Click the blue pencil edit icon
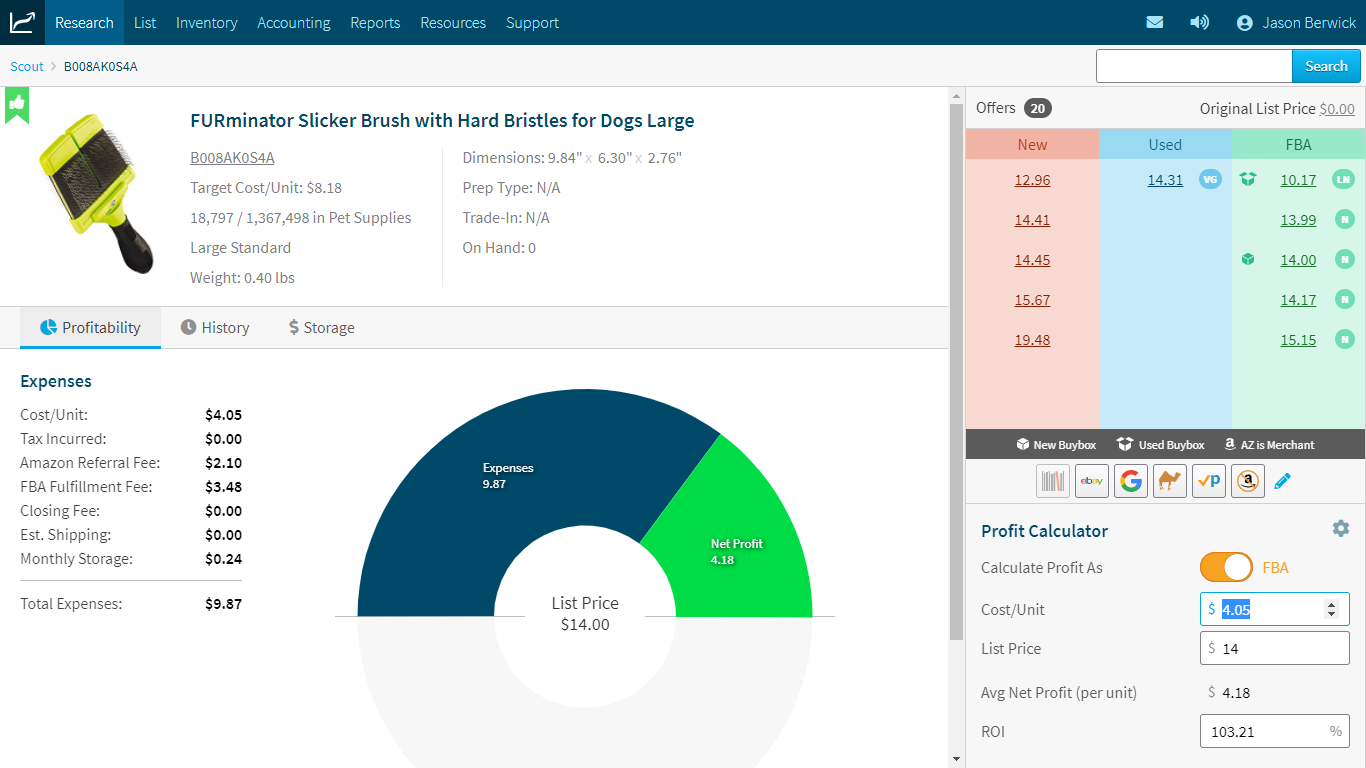This screenshot has width=1366, height=768. [x=1283, y=481]
